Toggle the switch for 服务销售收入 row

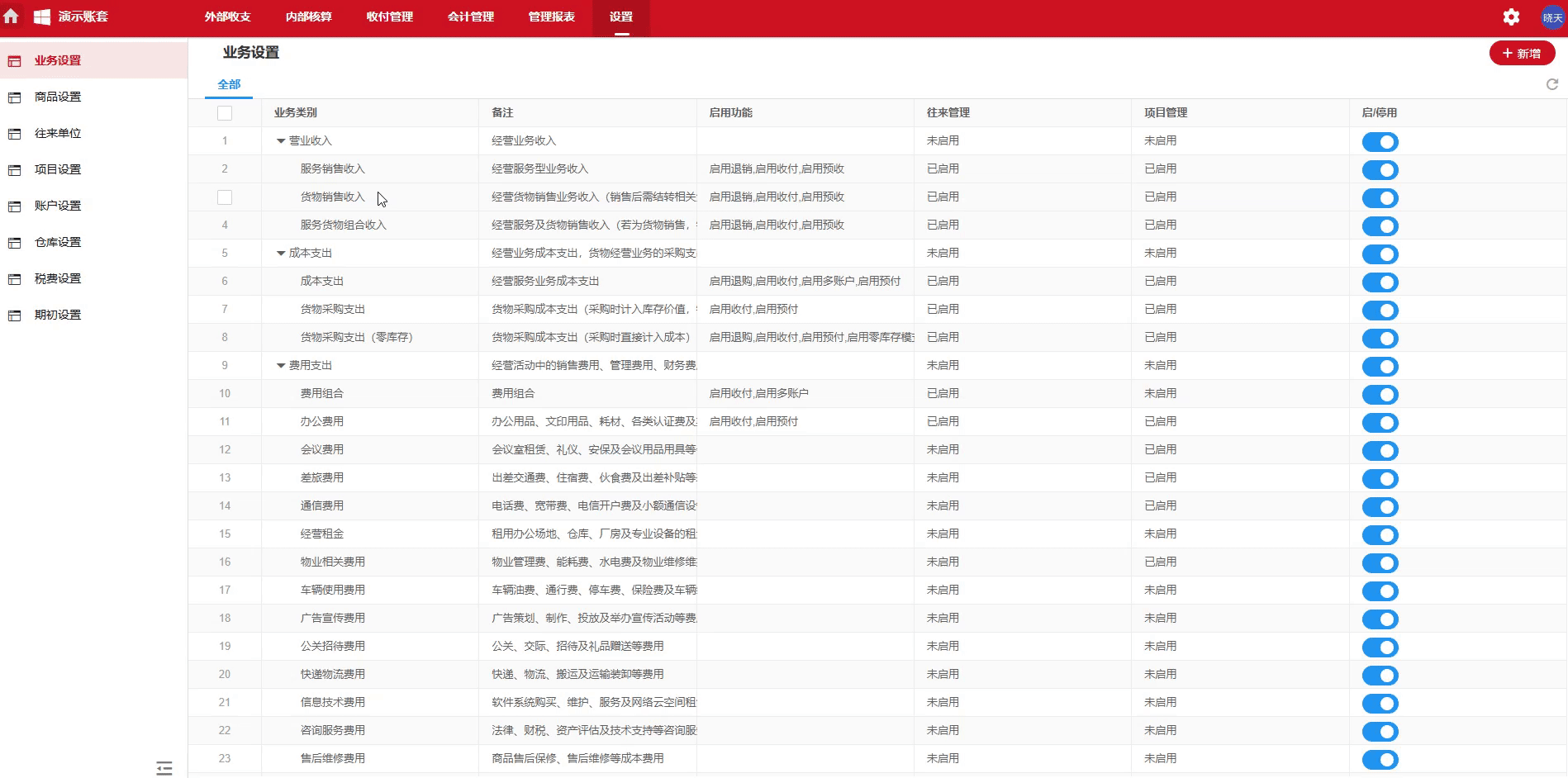point(1380,170)
